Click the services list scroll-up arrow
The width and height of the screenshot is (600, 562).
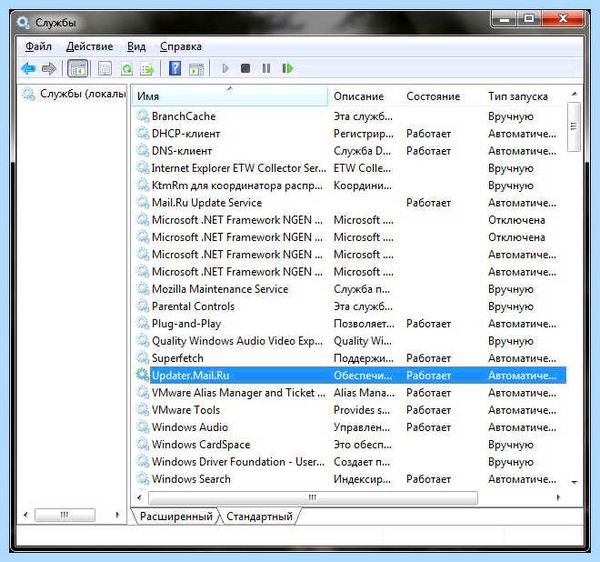tap(574, 94)
